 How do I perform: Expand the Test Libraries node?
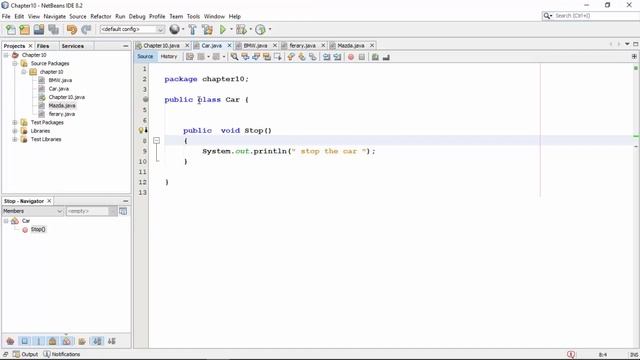(x=15, y=139)
